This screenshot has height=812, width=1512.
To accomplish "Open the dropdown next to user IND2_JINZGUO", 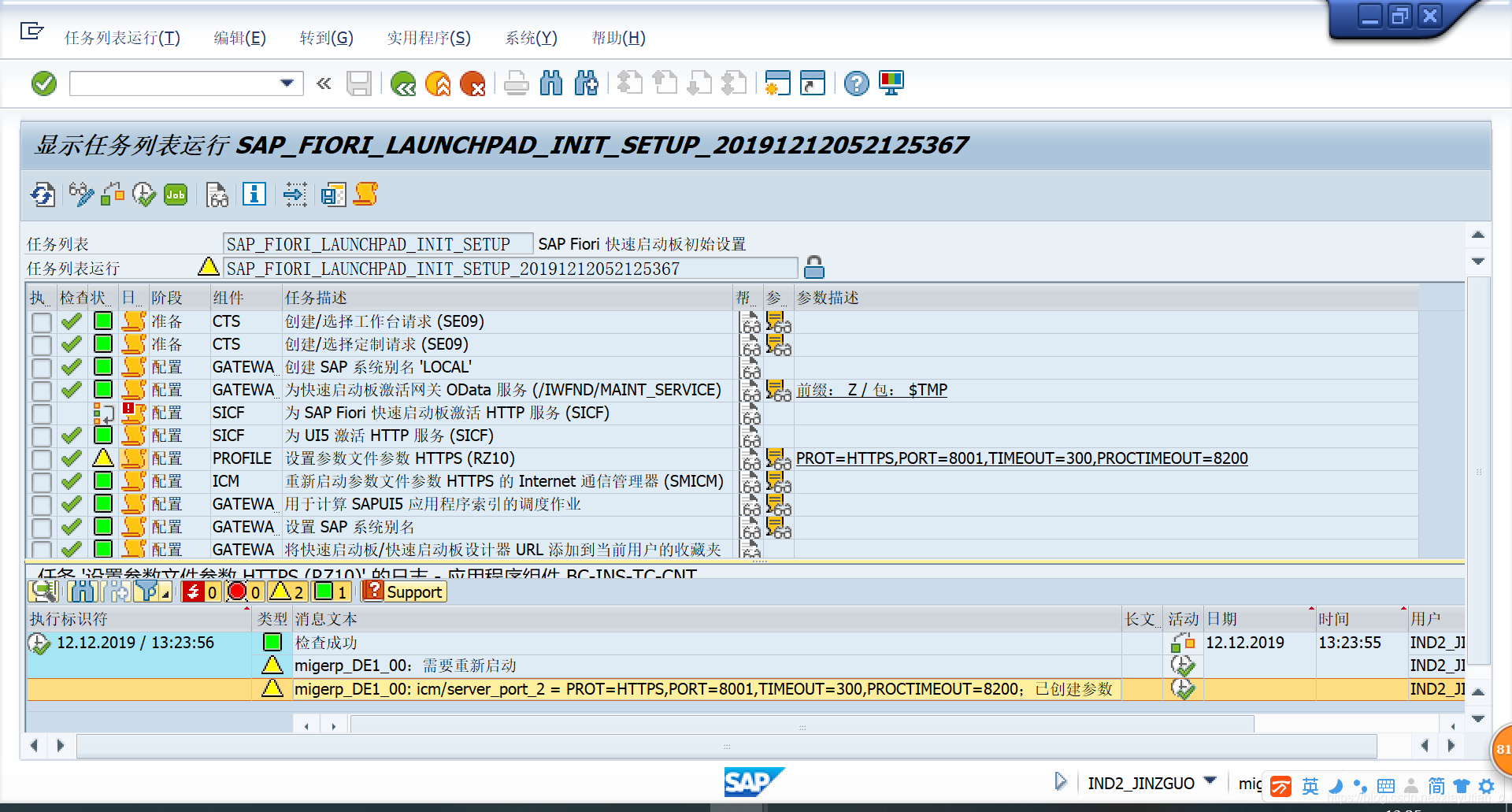I will 1210,782.
